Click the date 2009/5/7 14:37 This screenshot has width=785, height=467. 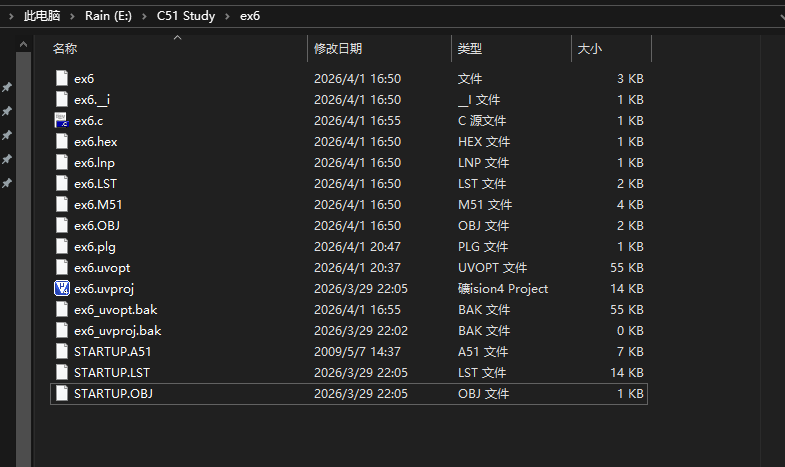click(x=357, y=352)
